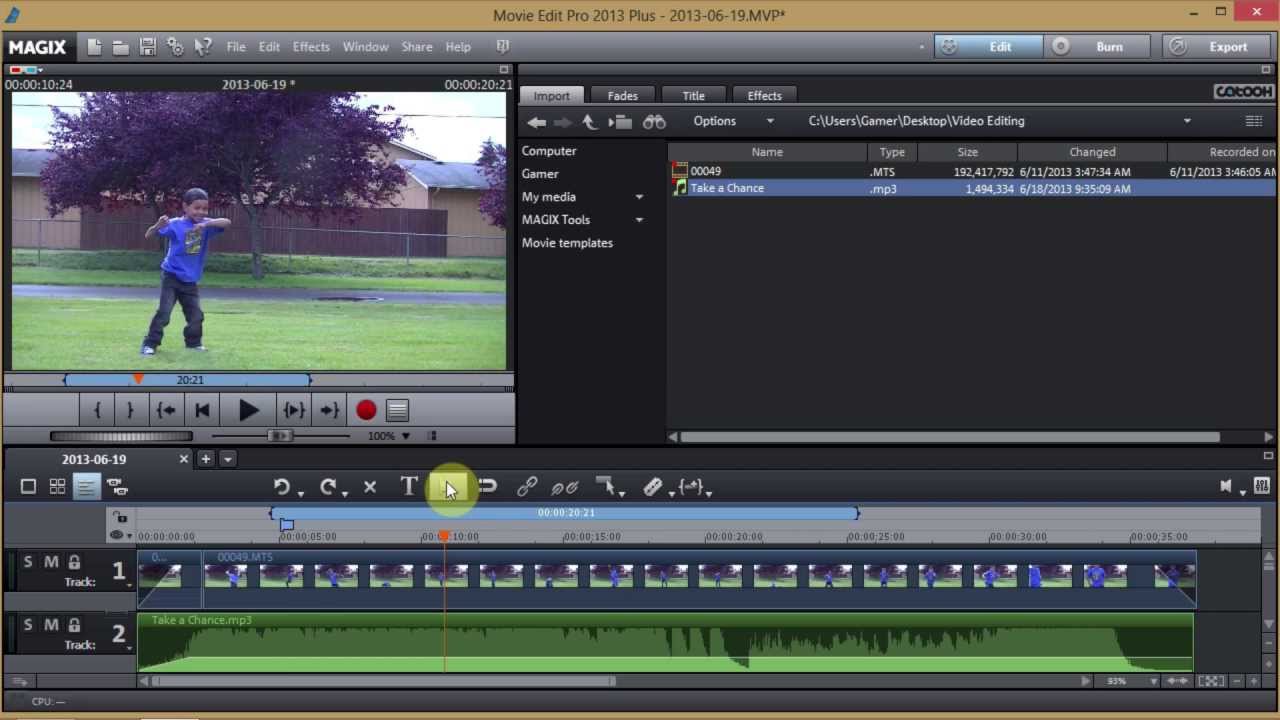
Task: Mute track 2 with the M button
Action: [x=51, y=625]
